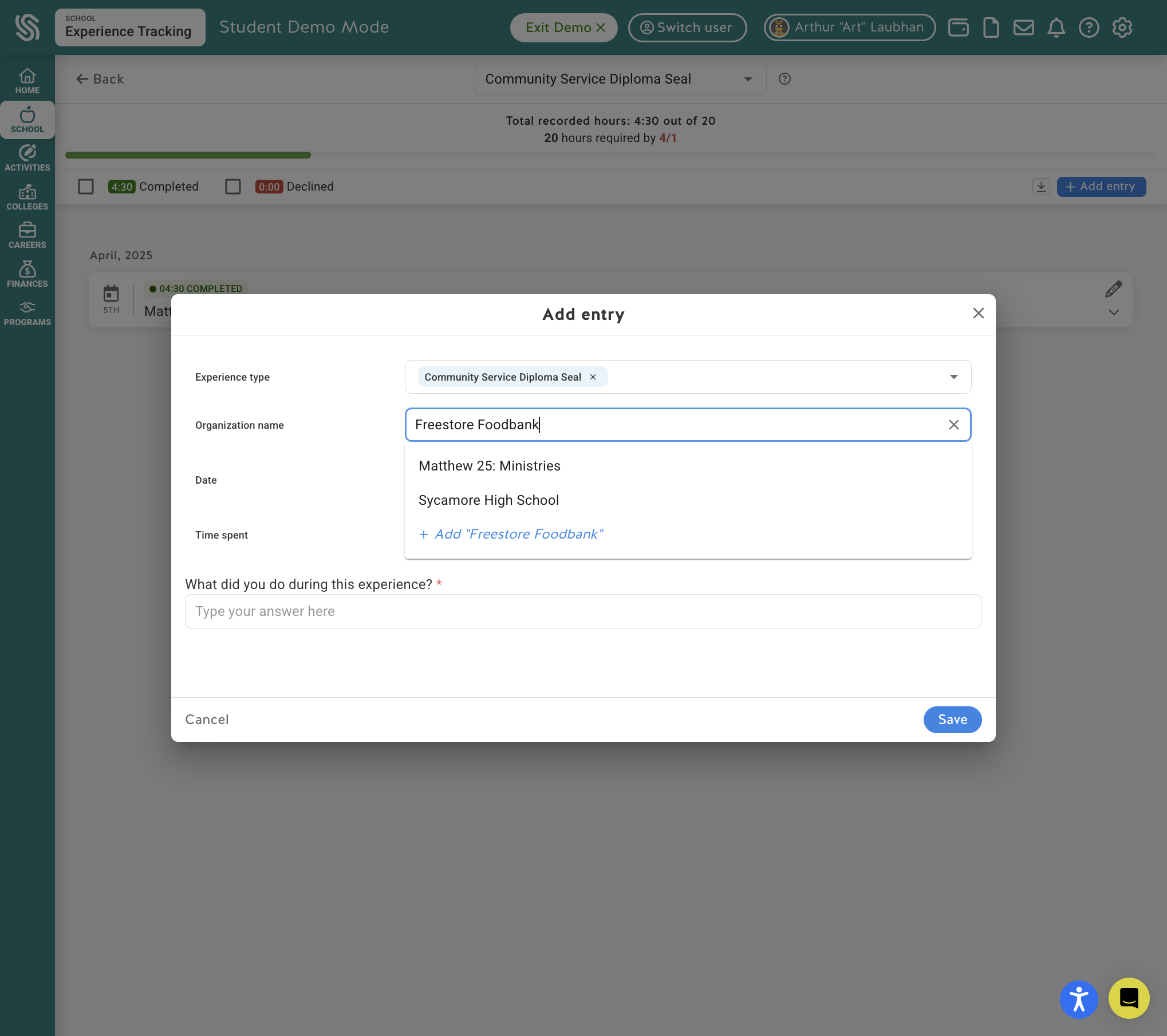
Task: Click the Save button
Action: click(952, 719)
